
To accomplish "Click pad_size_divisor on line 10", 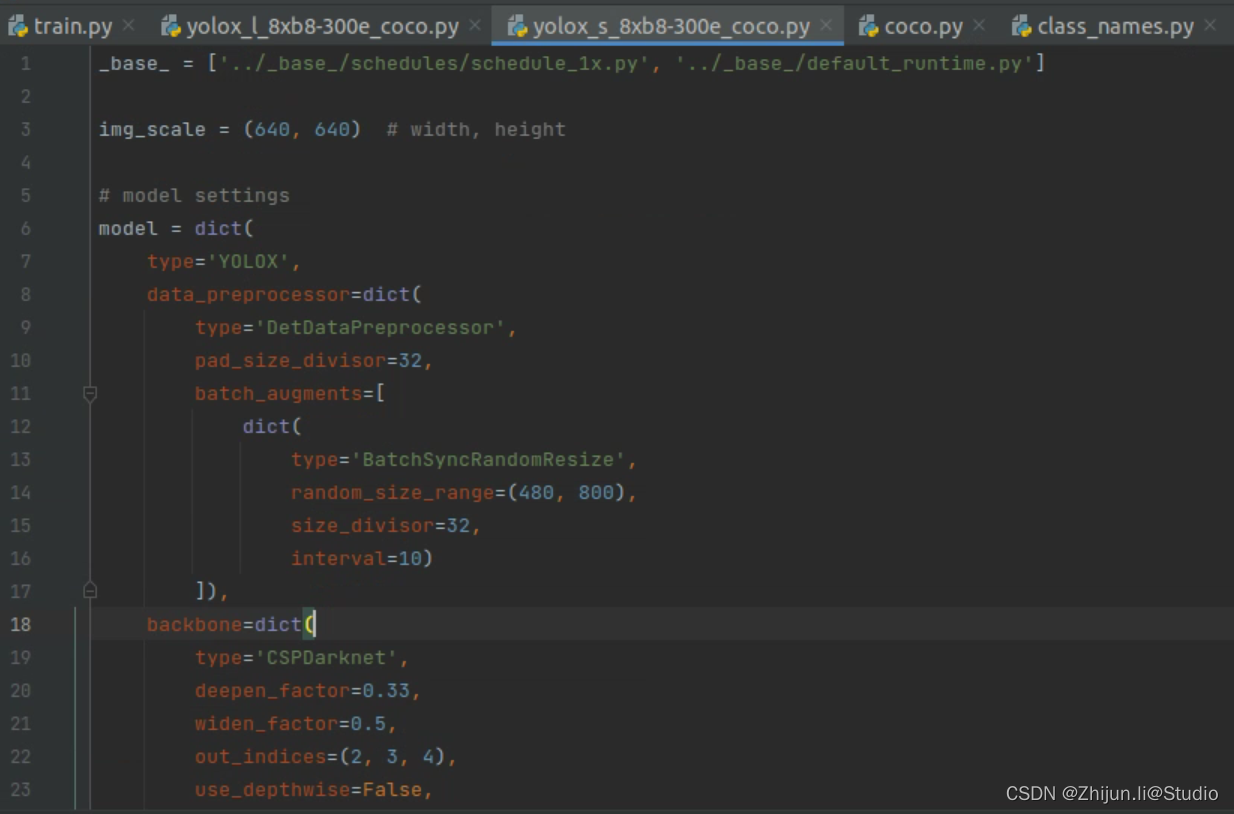I will (290, 361).
